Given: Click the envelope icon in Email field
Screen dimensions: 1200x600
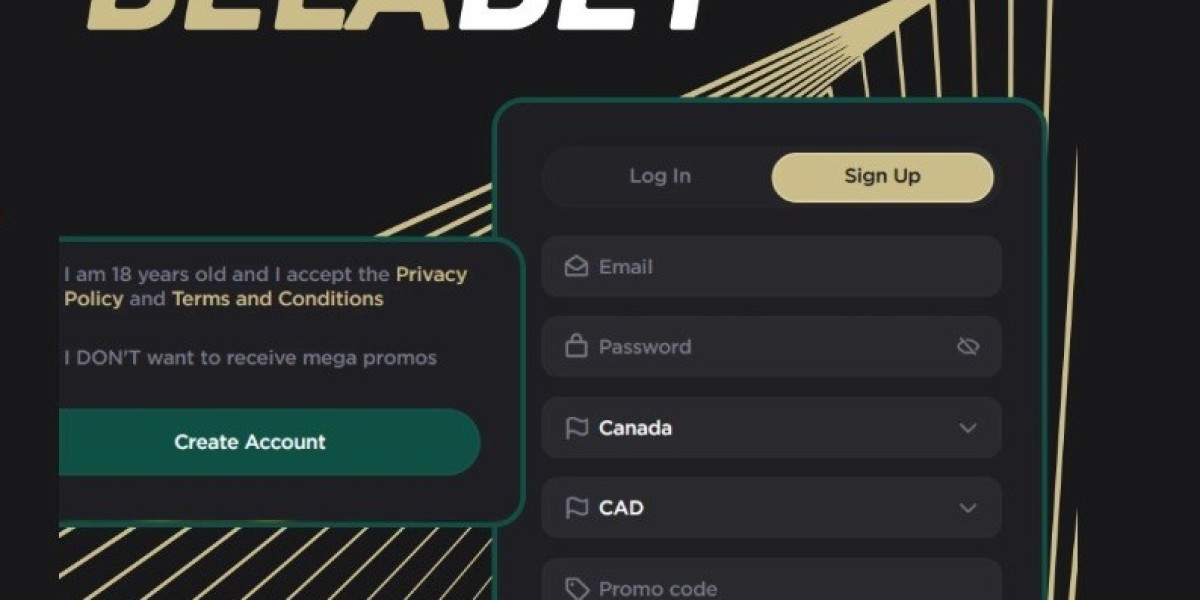Looking at the screenshot, I should (x=576, y=267).
